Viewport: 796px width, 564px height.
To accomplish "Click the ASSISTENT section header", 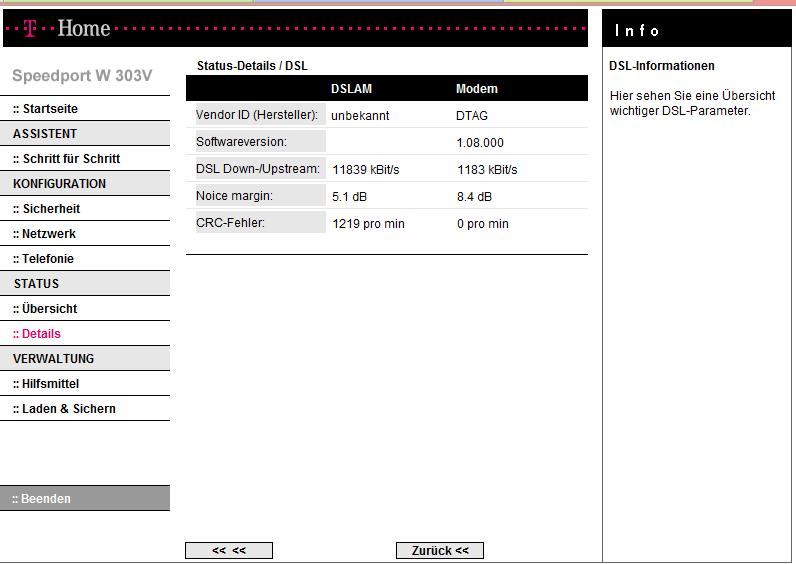I will click(85, 134).
